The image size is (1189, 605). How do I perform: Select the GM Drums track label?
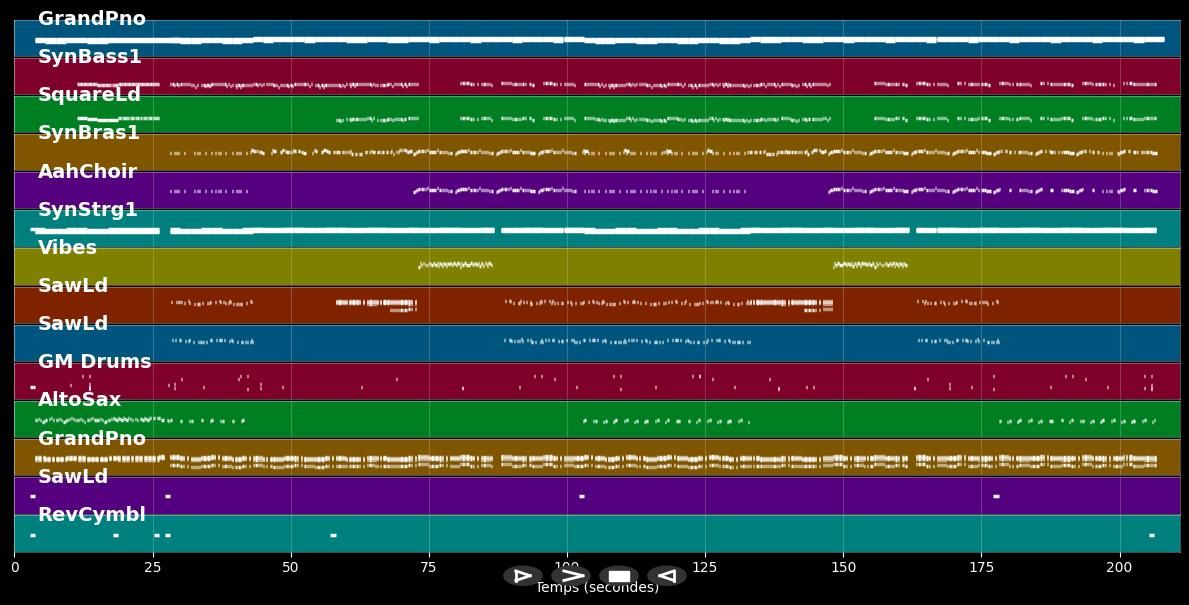(x=95, y=361)
